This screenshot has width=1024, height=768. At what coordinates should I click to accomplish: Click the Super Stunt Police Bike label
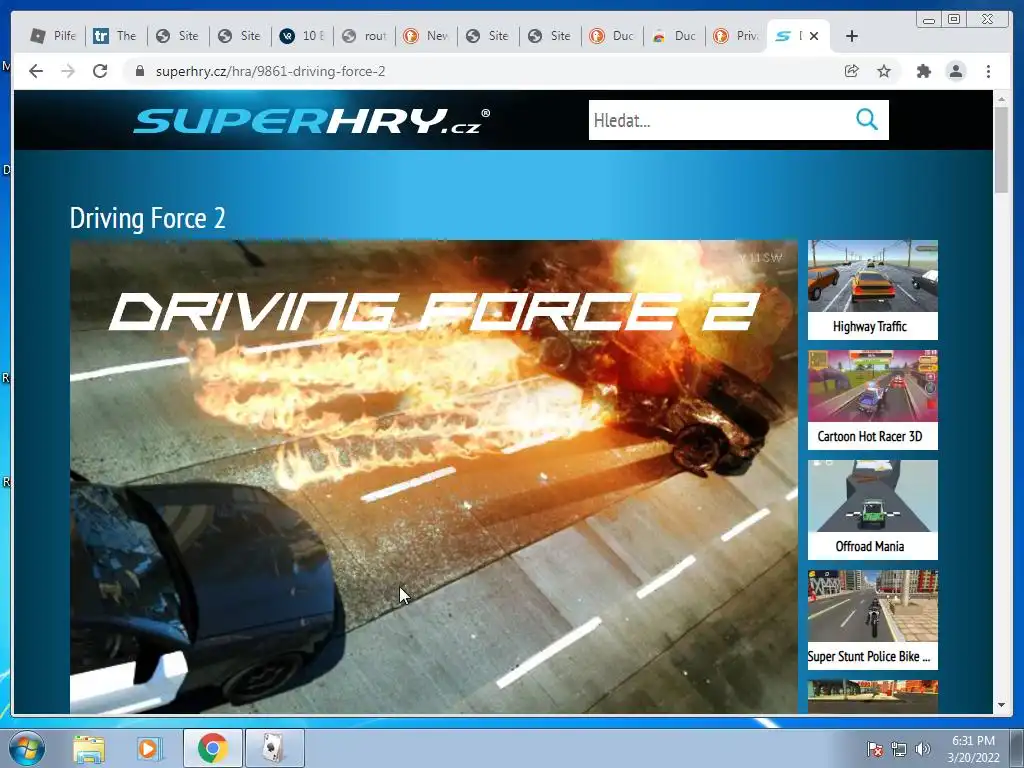tap(869, 656)
